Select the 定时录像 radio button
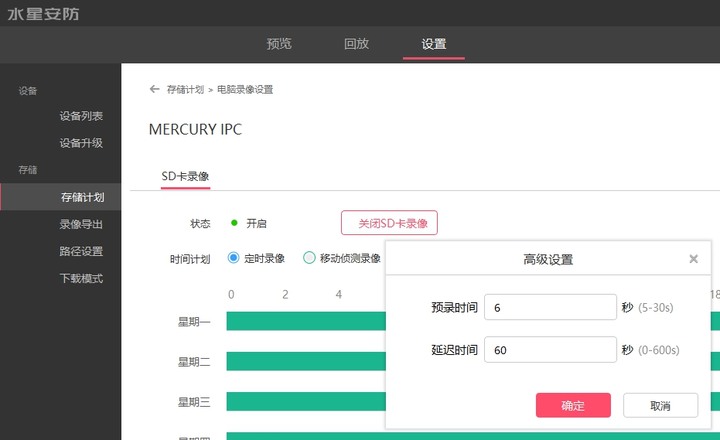 pos(233,258)
